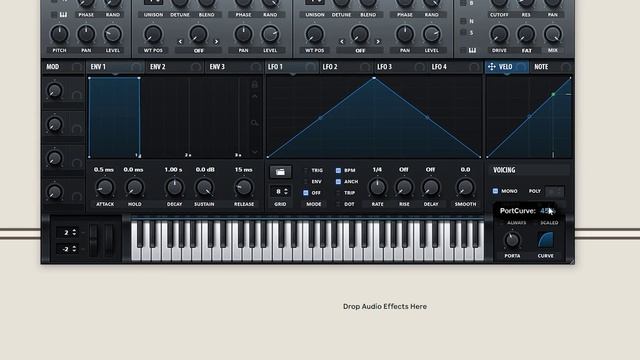Screen dimensions: 640x360
Task: Click the envelope SUSTAIN knob
Action: pyautogui.click(x=204, y=187)
